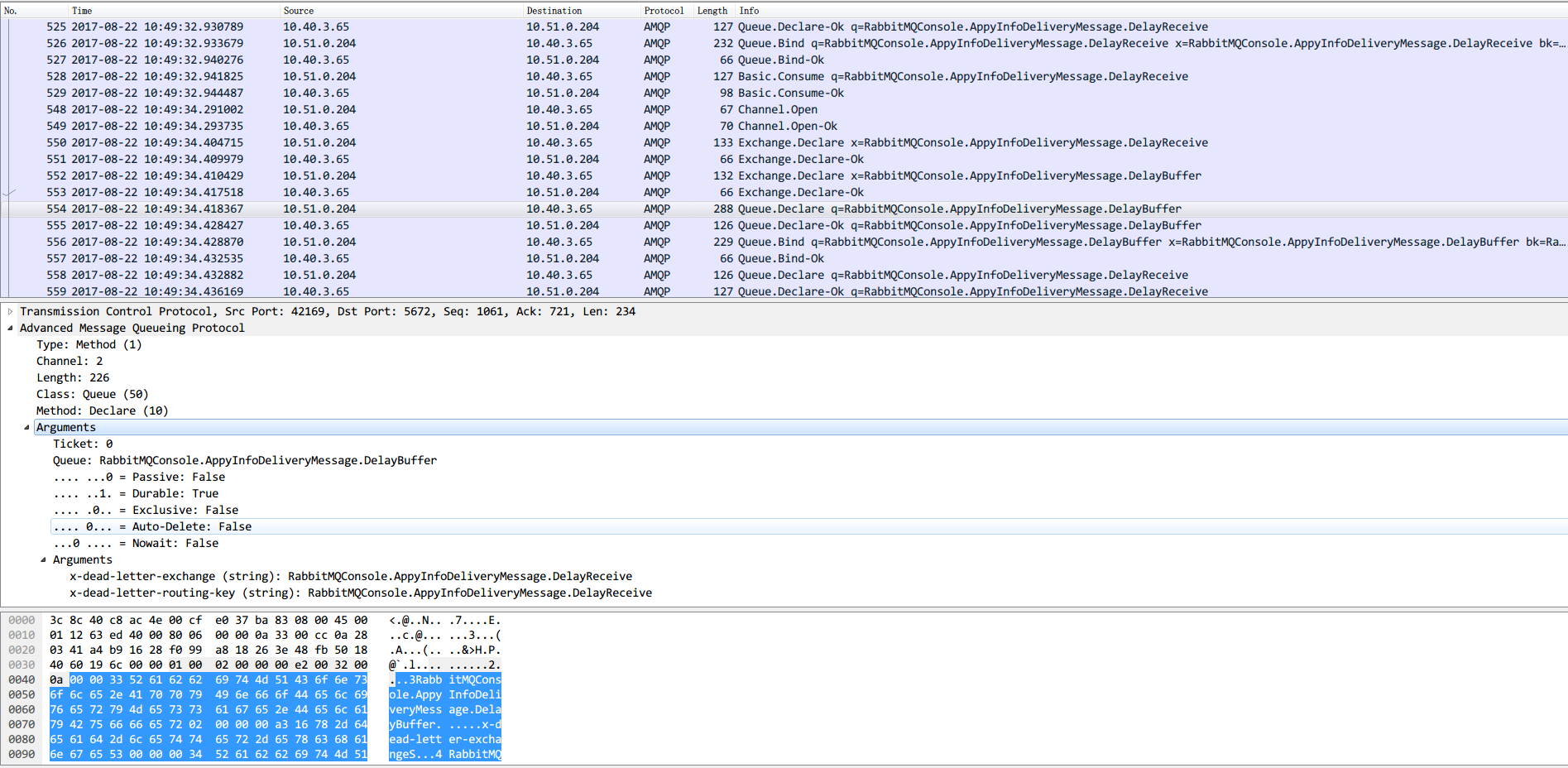This screenshot has height=768, width=1568.
Task: Select packet 553 Exchange.Declare-Ok row
Action: click(x=784, y=192)
